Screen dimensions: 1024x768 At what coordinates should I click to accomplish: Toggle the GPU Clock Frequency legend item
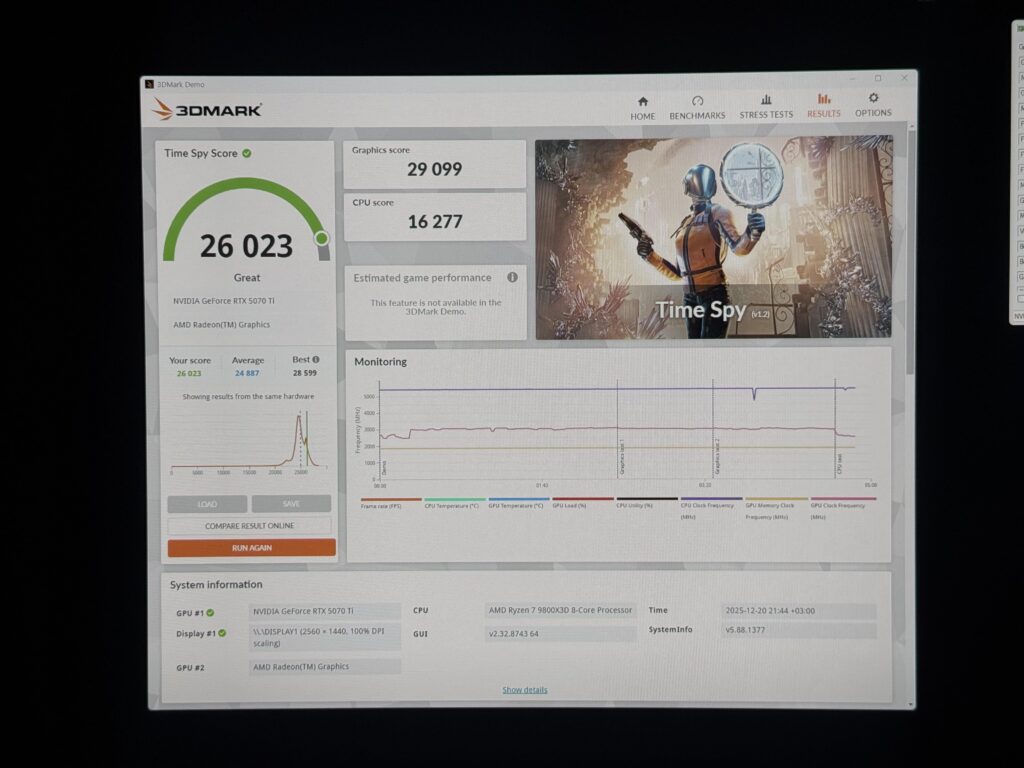[842, 508]
